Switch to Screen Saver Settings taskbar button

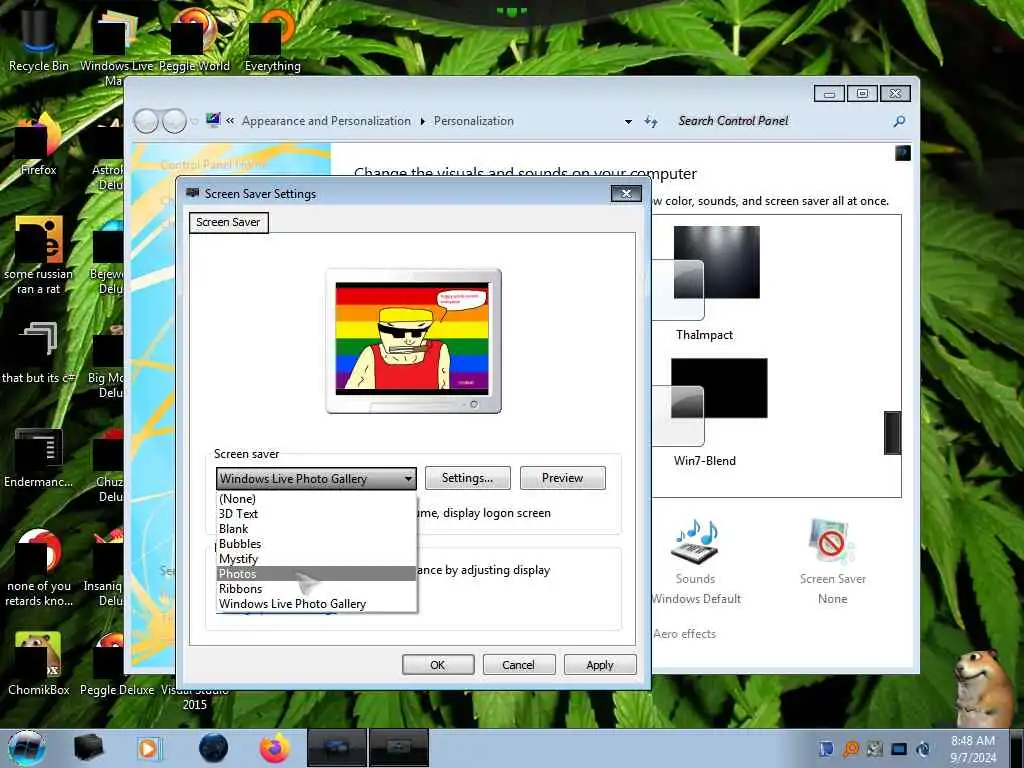pos(398,748)
